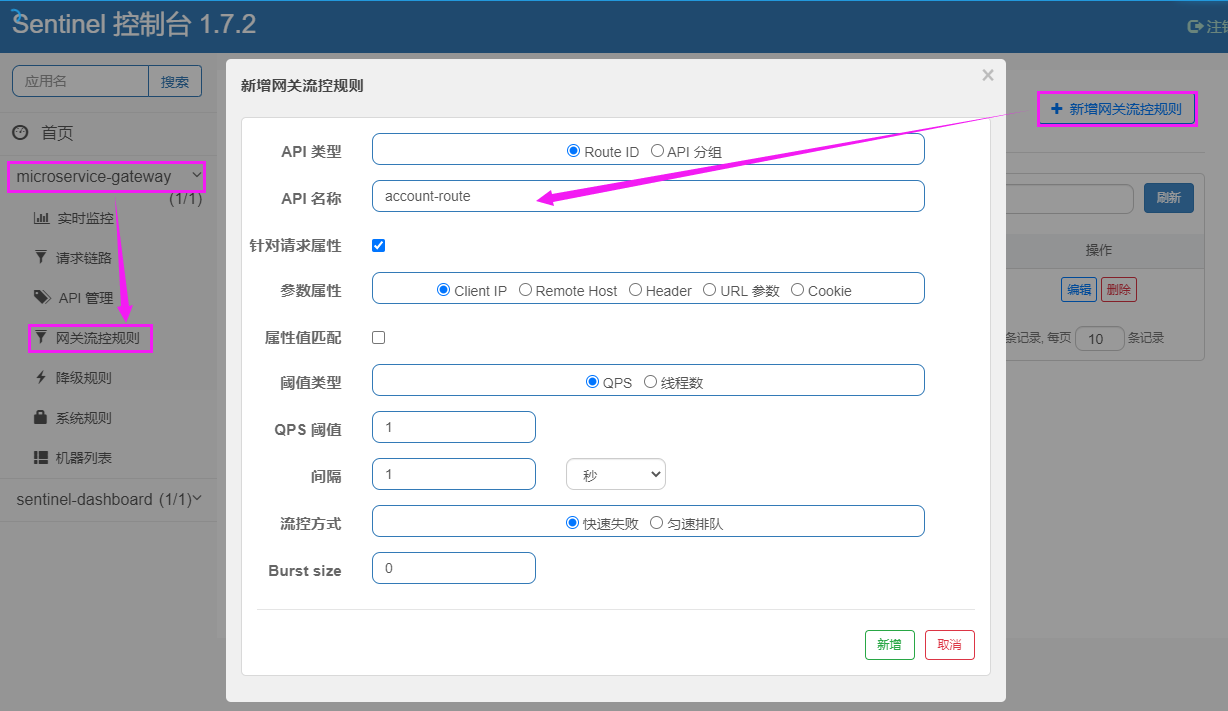This screenshot has width=1228, height=711.
Task: Click the page size field showing 10
Action: point(1100,339)
